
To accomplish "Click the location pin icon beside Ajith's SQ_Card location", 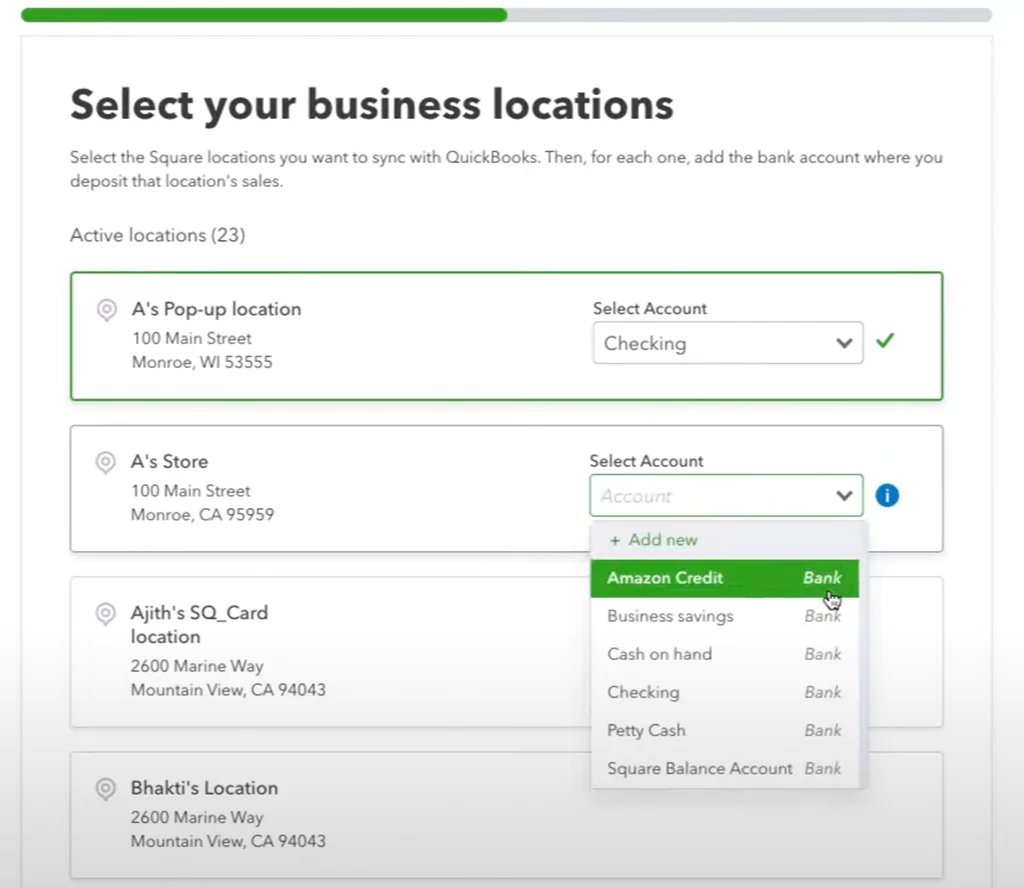I will pos(105,614).
